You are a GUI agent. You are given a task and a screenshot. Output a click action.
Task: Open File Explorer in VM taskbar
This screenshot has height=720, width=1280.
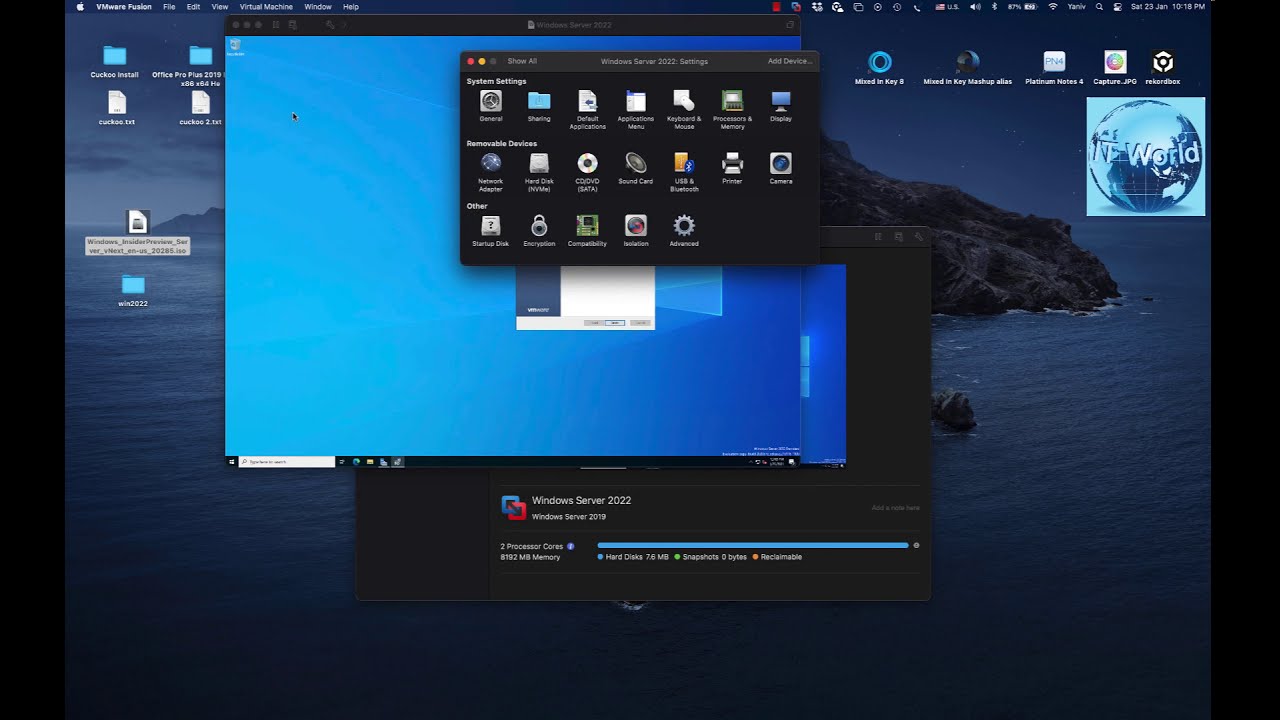[370, 462]
